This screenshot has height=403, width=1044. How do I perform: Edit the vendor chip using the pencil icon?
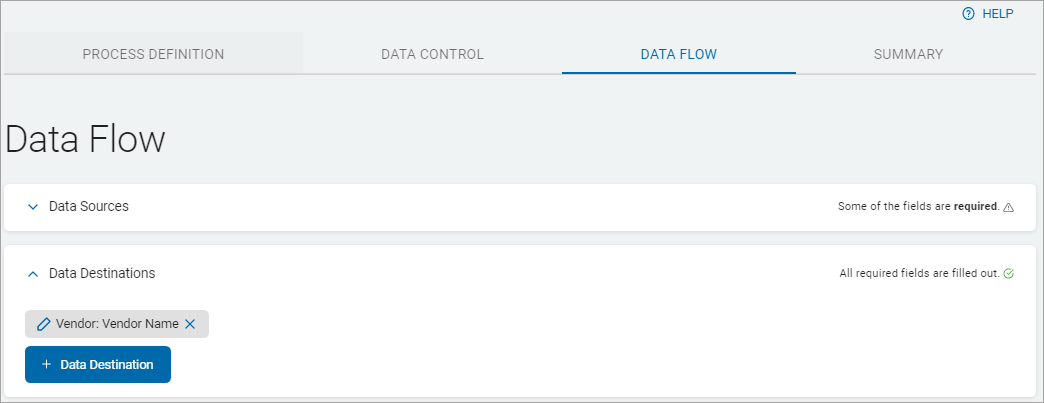(43, 324)
